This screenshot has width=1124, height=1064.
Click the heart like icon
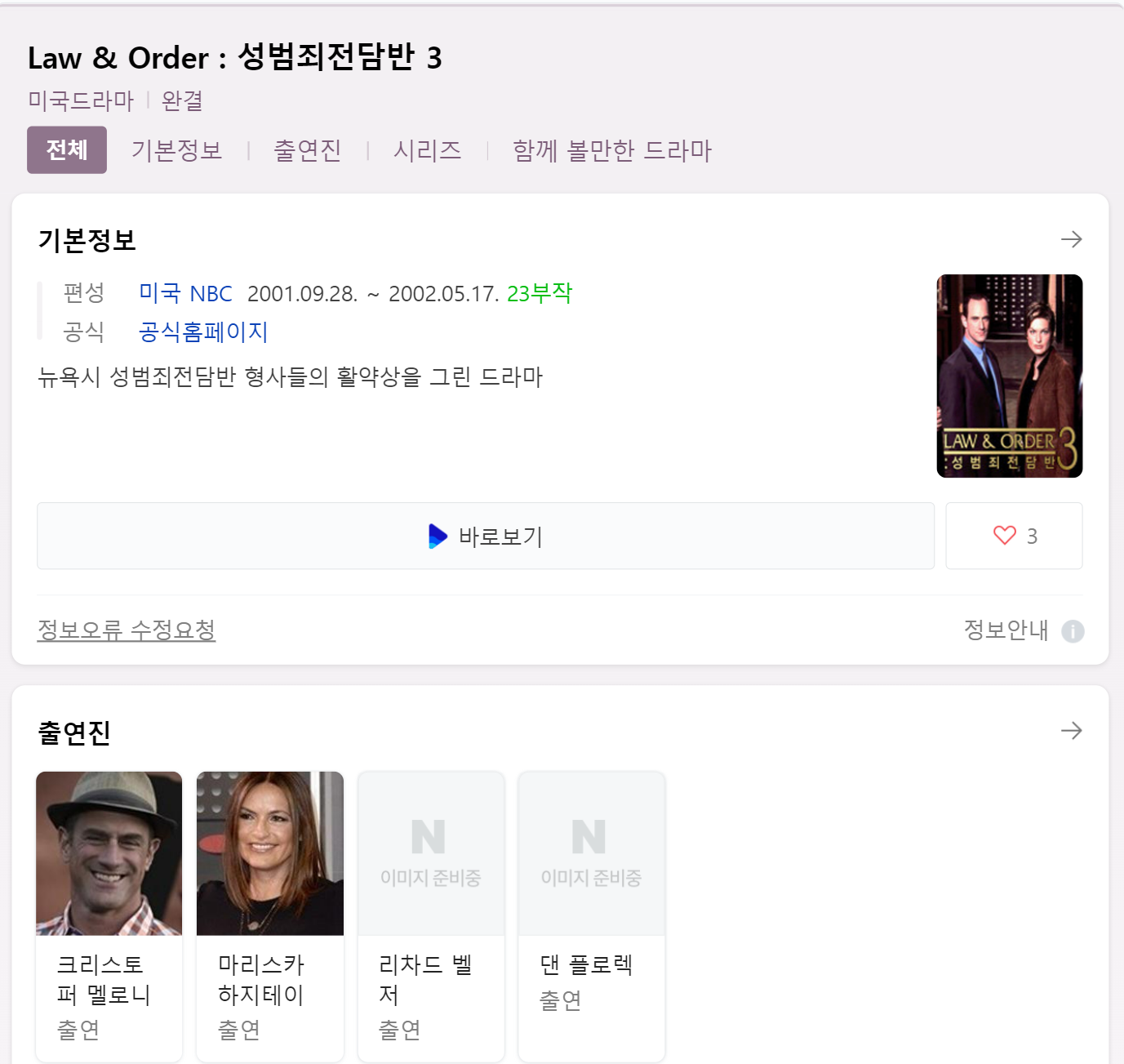tap(1005, 536)
